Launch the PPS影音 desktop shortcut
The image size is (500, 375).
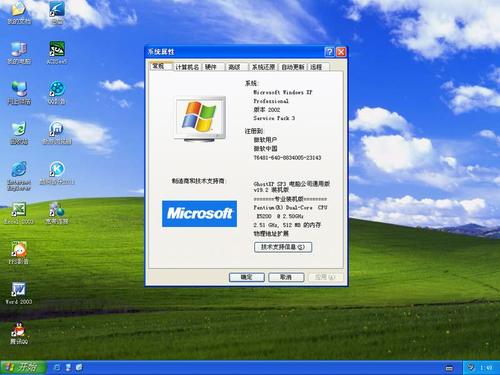[x=19, y=253]
